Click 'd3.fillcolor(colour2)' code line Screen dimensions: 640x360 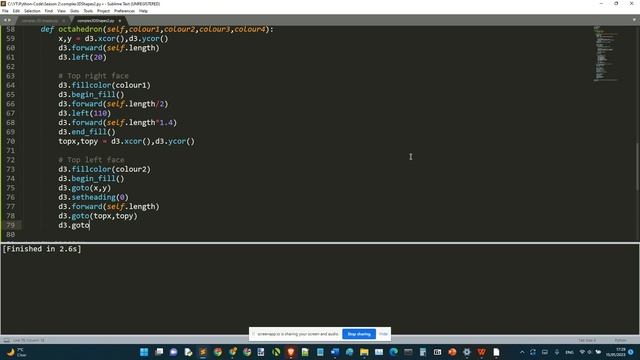coord(104,169)
